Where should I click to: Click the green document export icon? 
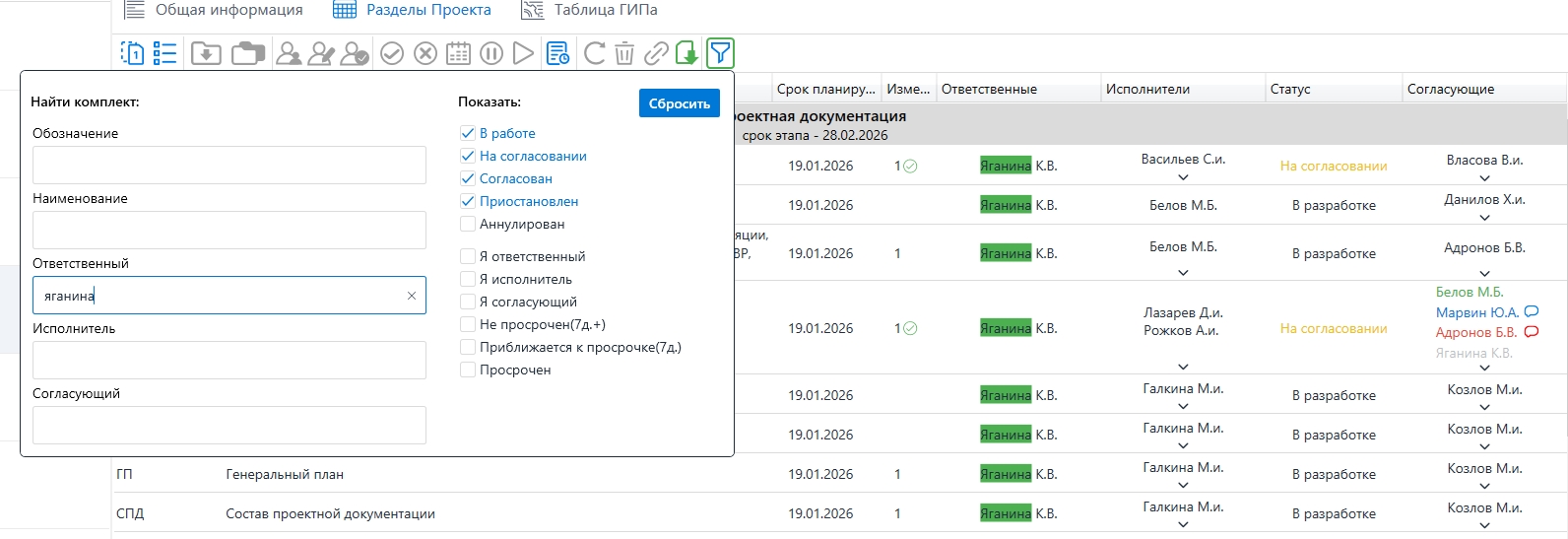coord(686,53)
